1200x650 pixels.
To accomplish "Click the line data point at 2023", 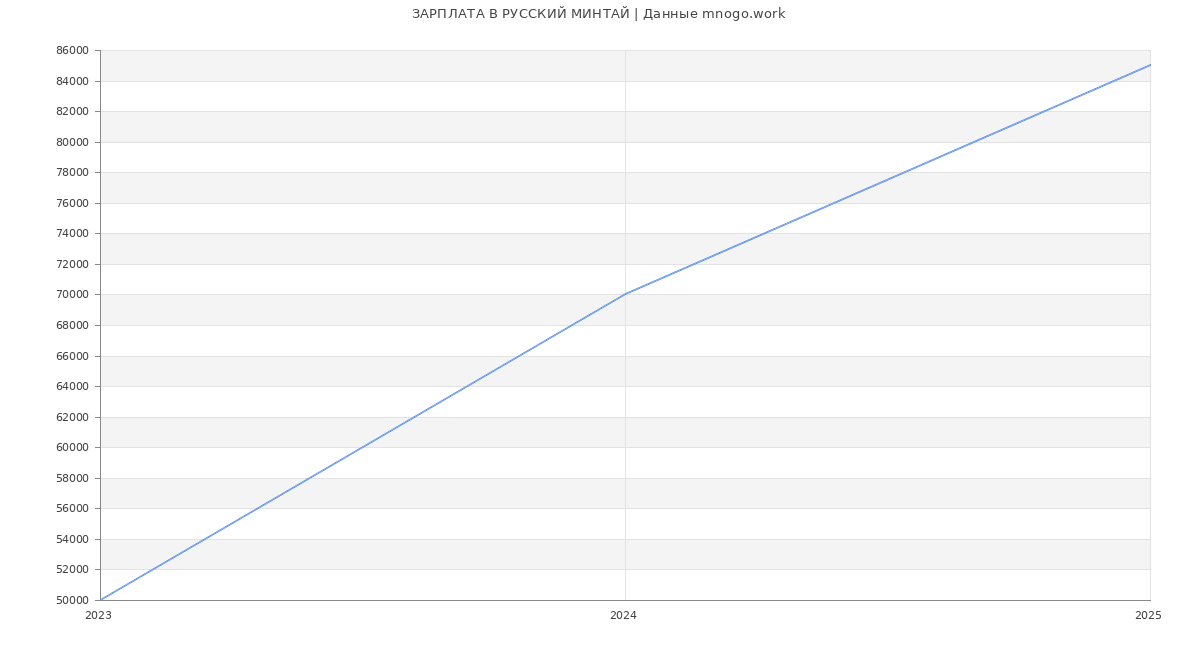I will pos(100,600).
